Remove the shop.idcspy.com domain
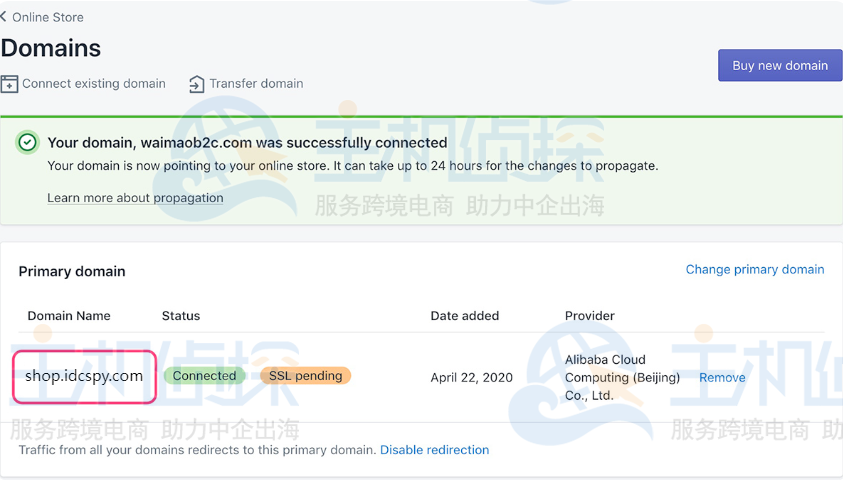The width and height of the screenshot is (843, 480). pyautogui.click(x=722, y=378)
